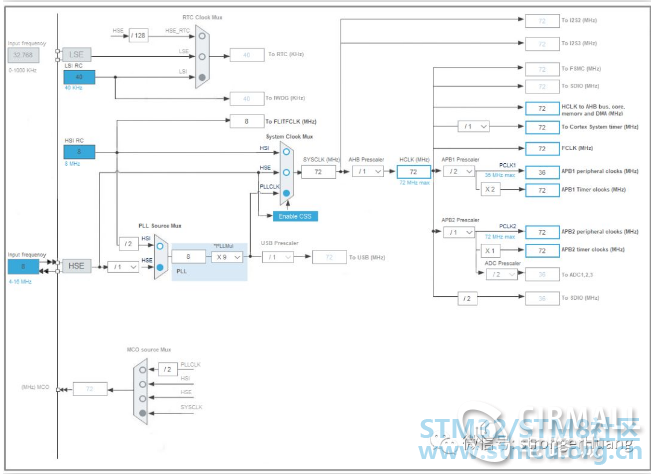Click the '36 MHz max' PCLK1 note
The height and width of the screenshot is (474, 651).
click(x=500, y=175)
